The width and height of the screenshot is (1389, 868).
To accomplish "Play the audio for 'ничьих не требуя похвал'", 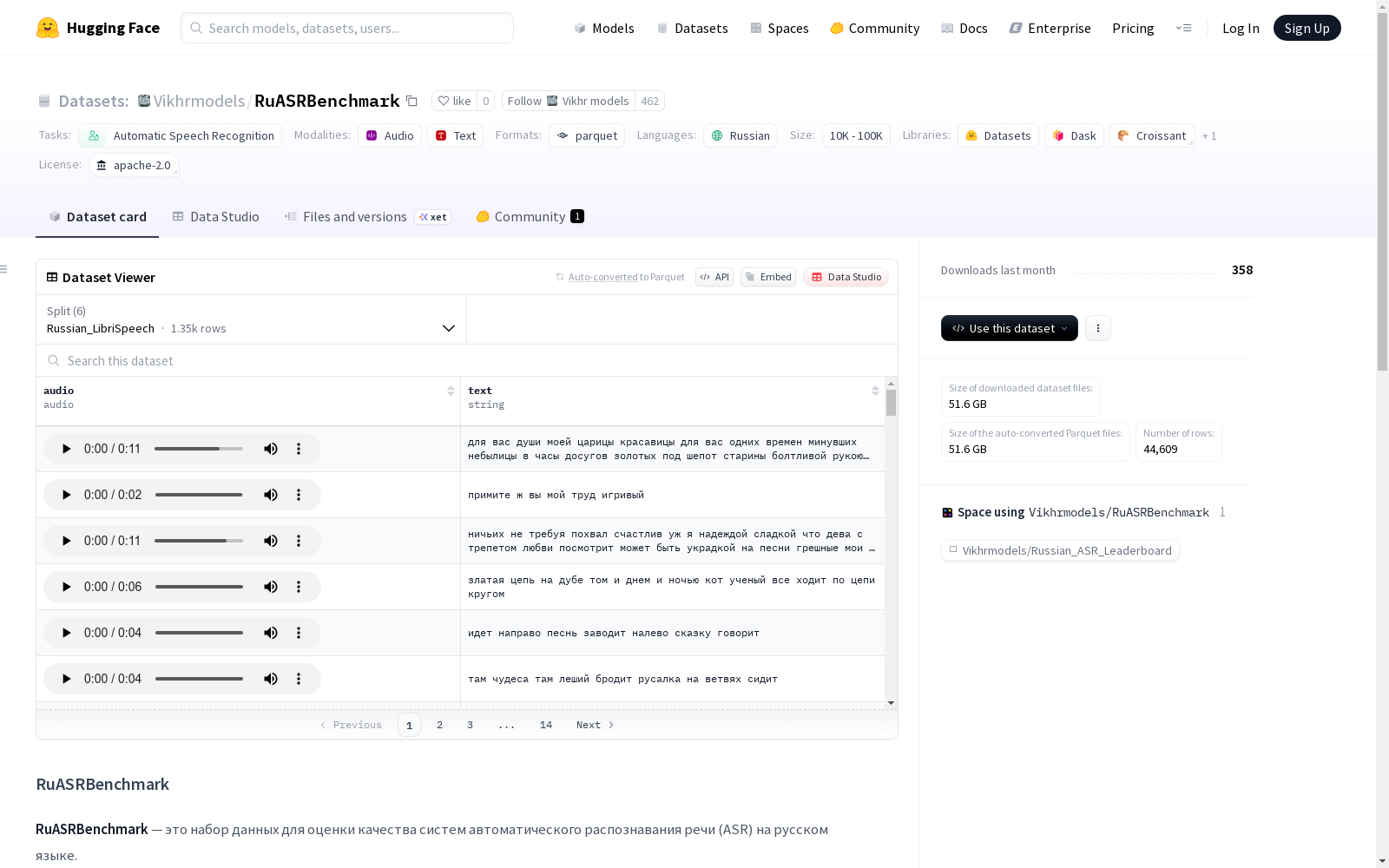I will pos(66,541).
